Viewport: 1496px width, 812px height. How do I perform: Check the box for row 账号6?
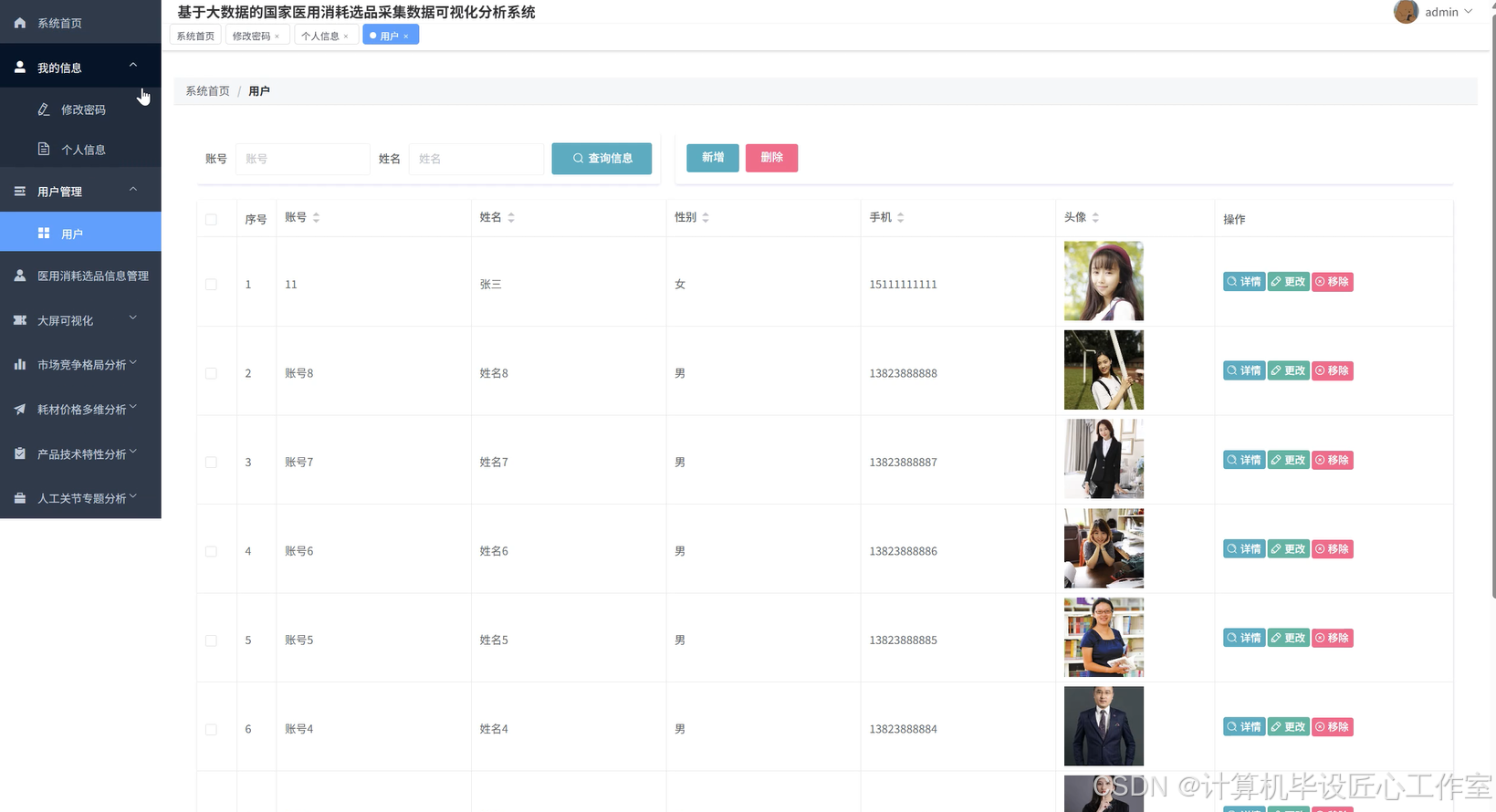211,551
